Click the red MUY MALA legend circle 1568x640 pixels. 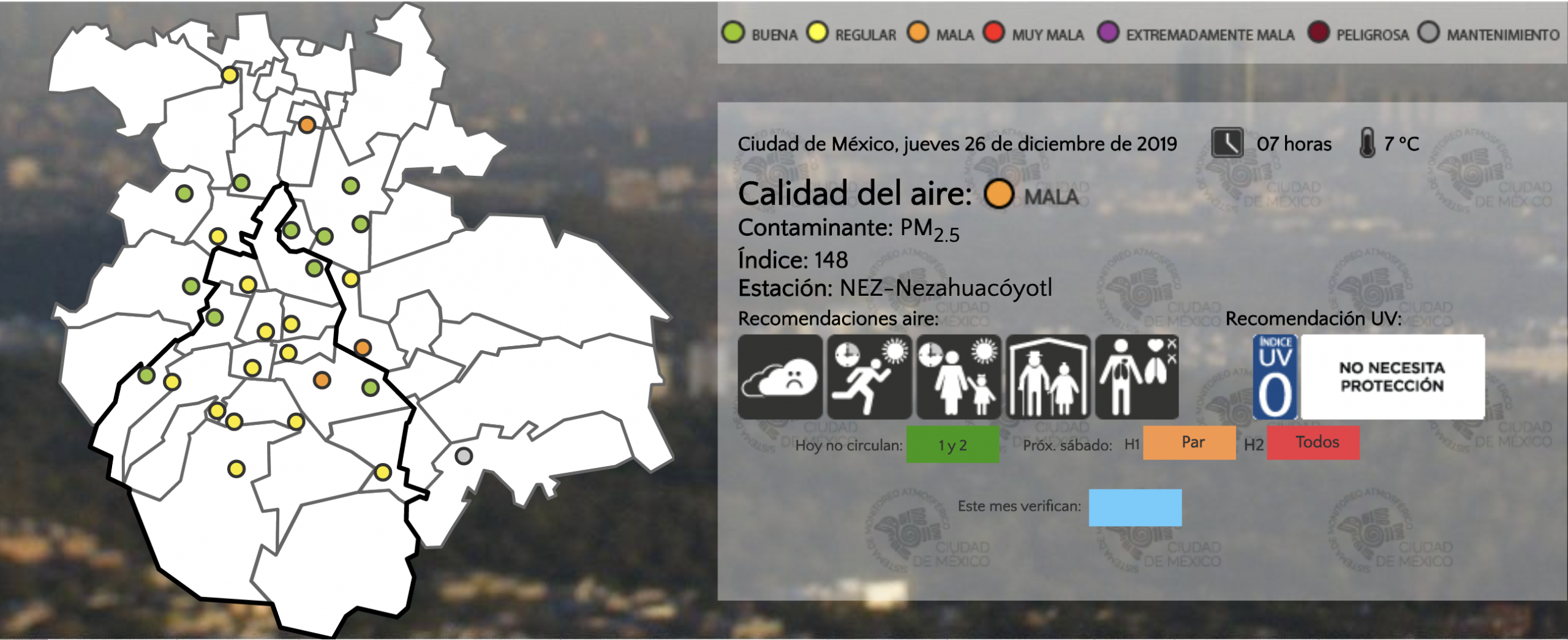click(993, 32)
